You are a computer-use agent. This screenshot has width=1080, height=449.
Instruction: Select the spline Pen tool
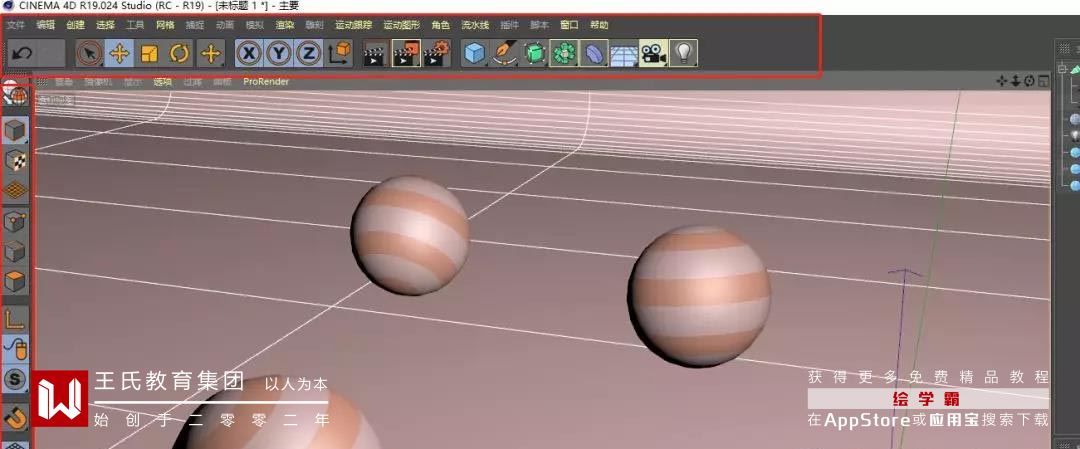(505, 53)
